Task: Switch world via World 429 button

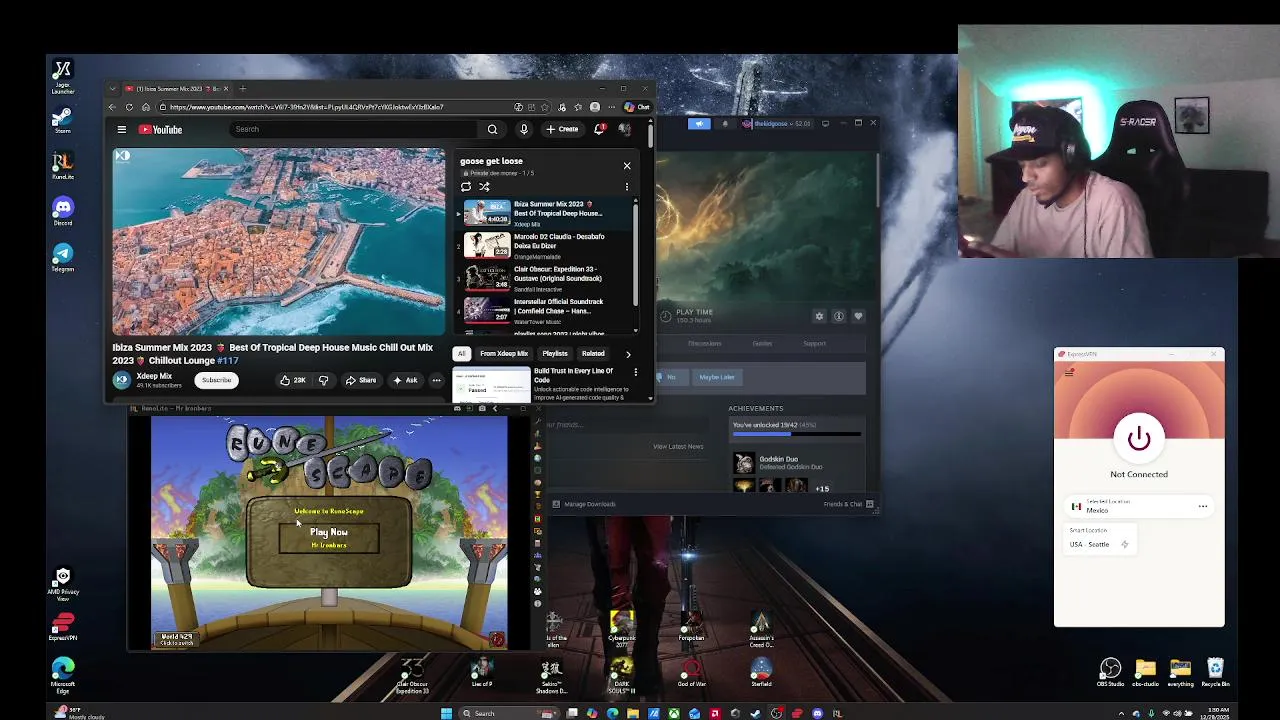Action: coord(176,639)
